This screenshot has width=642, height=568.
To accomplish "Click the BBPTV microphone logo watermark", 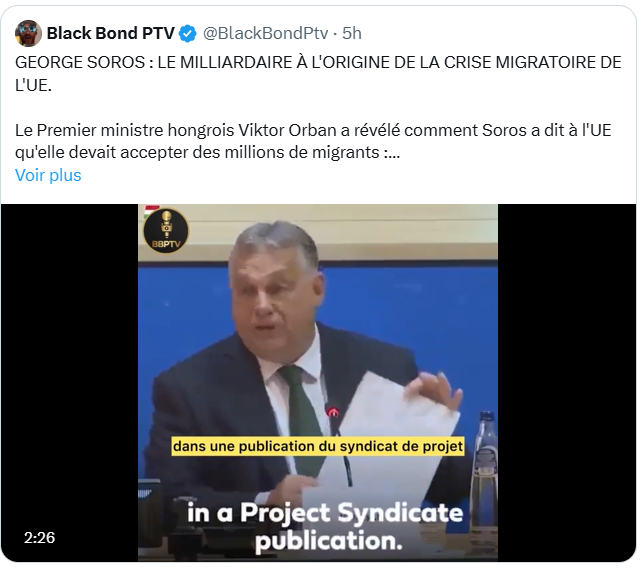I will (166, 231).
